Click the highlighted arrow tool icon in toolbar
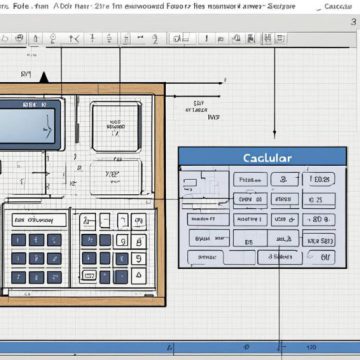 (x=35, y=39)
